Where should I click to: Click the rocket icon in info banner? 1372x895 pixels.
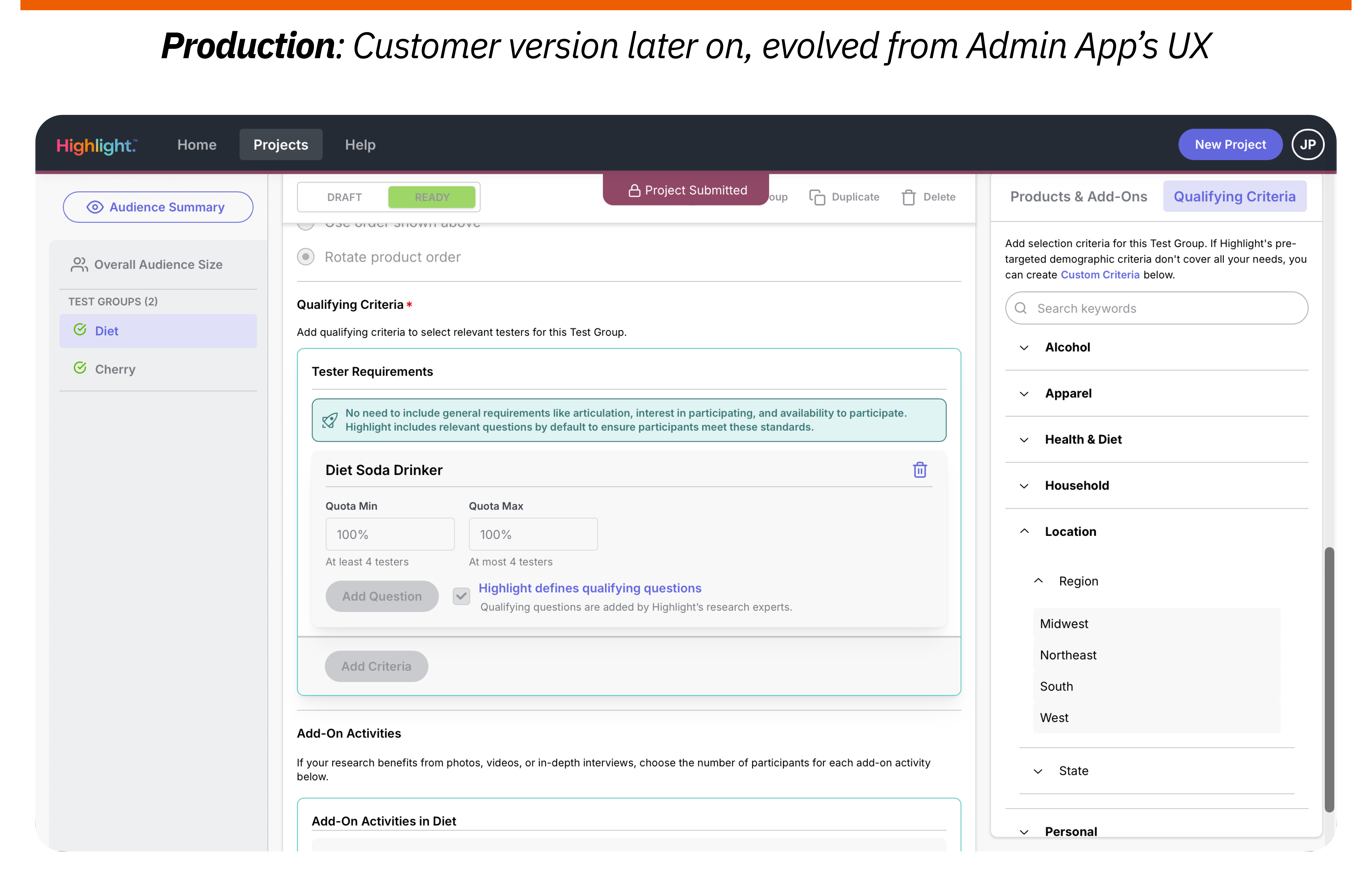(x=330, y=420)
